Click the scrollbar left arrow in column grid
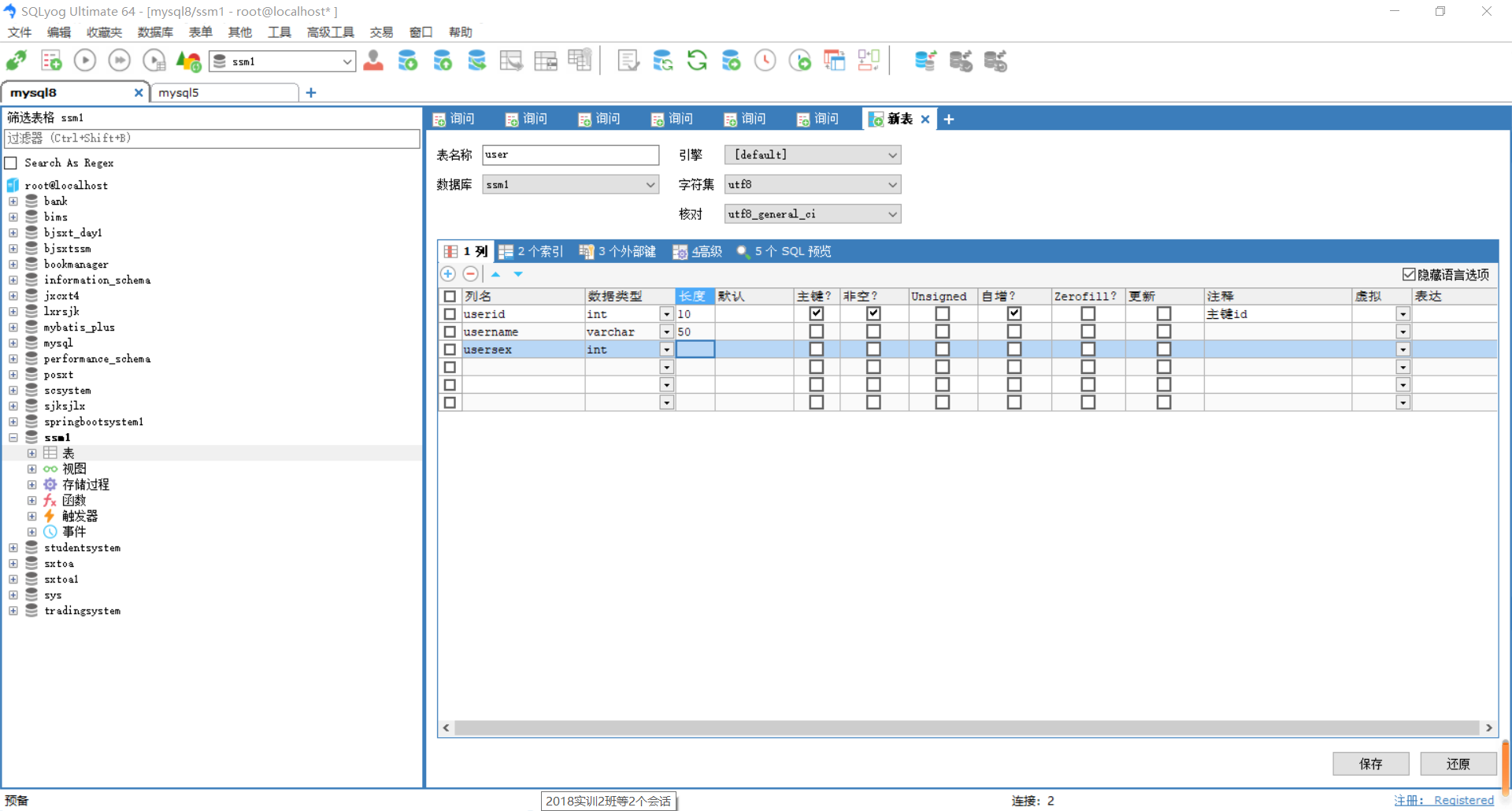The width and height of the screenshot is (1512, 811). [447, 728]
